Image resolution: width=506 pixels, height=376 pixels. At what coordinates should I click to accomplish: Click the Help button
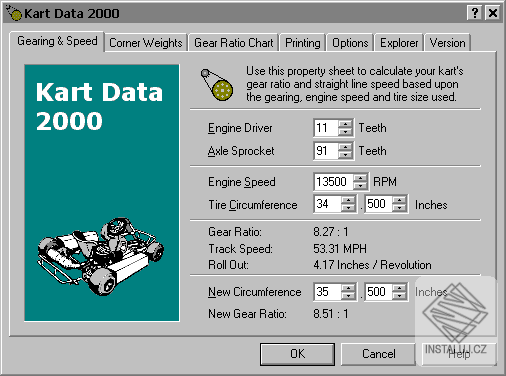(x=459, y=354)
